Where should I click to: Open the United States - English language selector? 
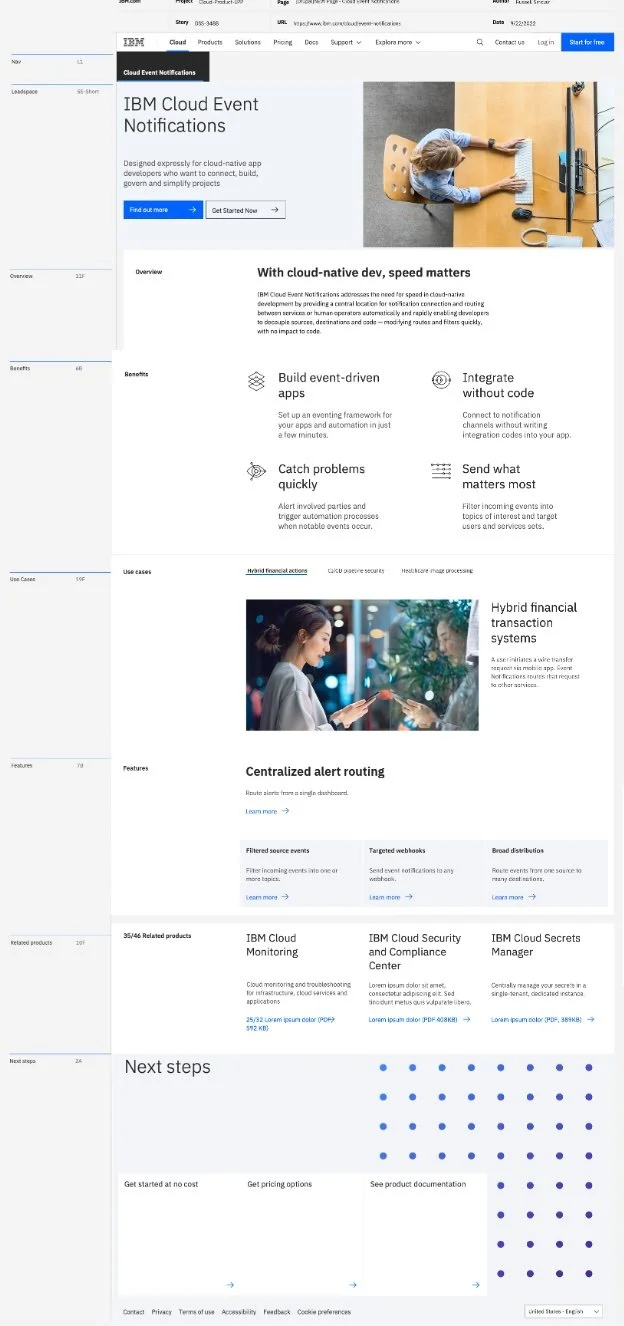(x=563, y=1311)
